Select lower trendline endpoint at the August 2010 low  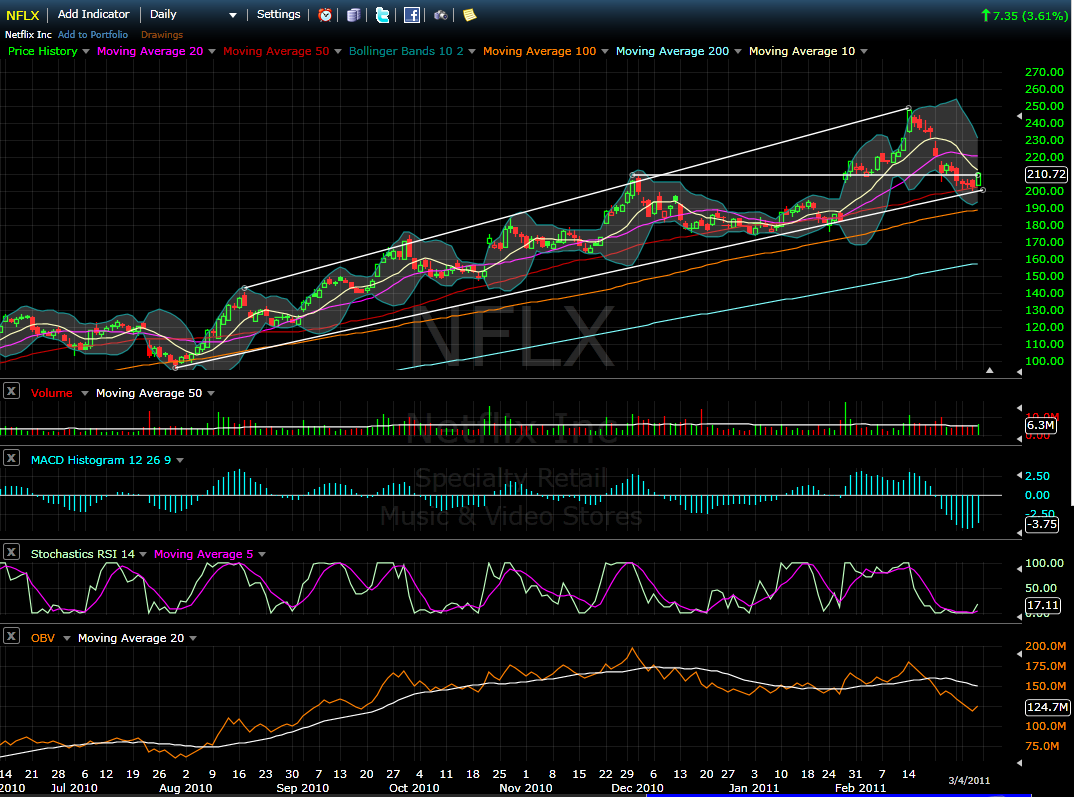click(x=175, y=368)
